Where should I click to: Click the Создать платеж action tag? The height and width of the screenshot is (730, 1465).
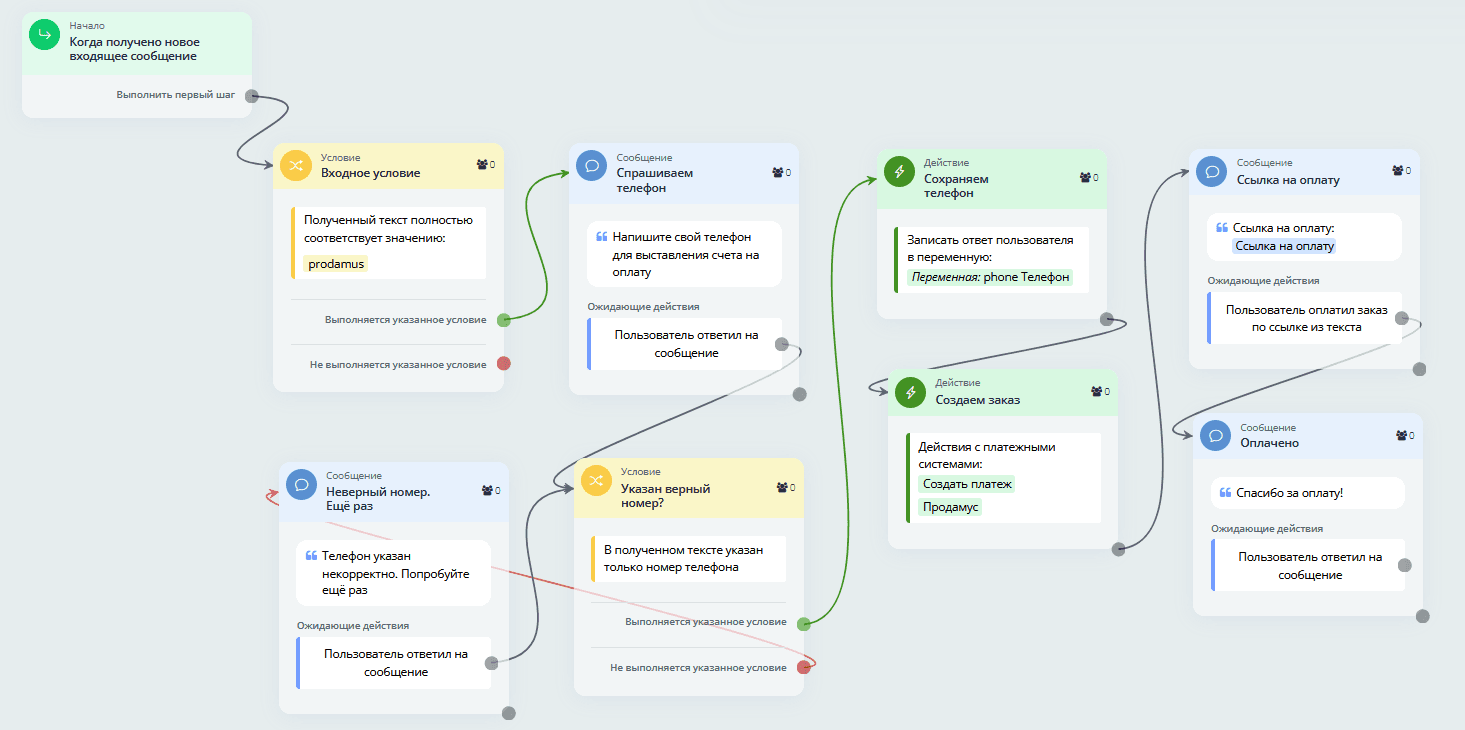point(966,484)
